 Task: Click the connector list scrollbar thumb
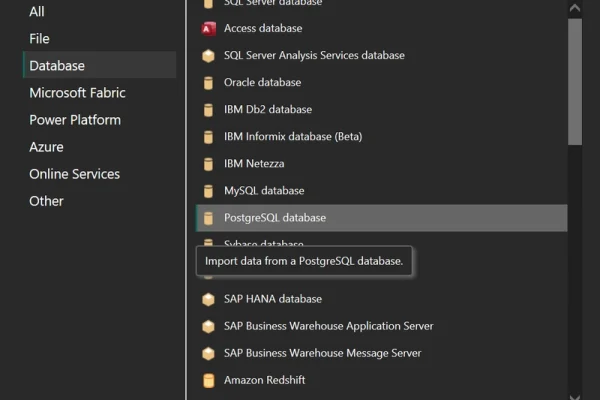(574, 80)
